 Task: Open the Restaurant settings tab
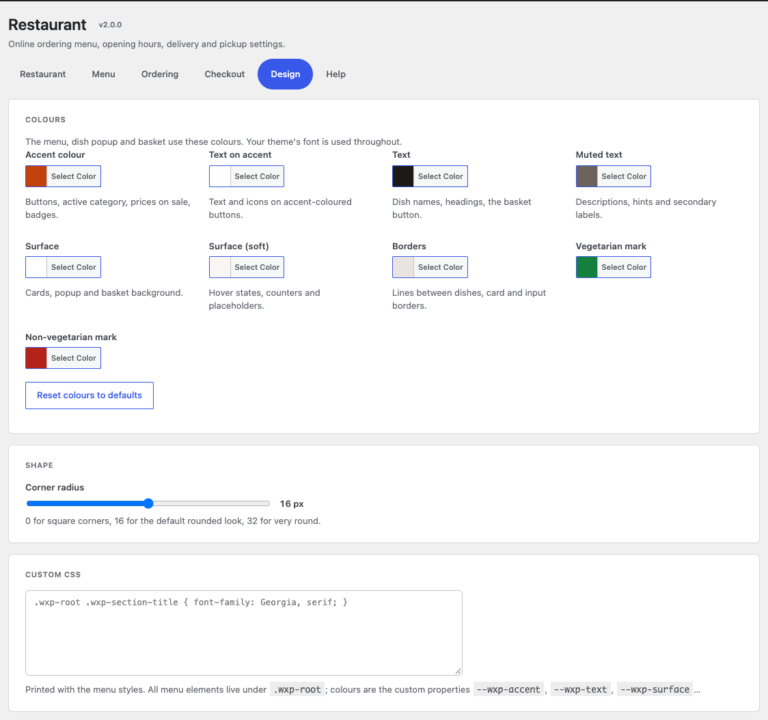click(43, 74)
